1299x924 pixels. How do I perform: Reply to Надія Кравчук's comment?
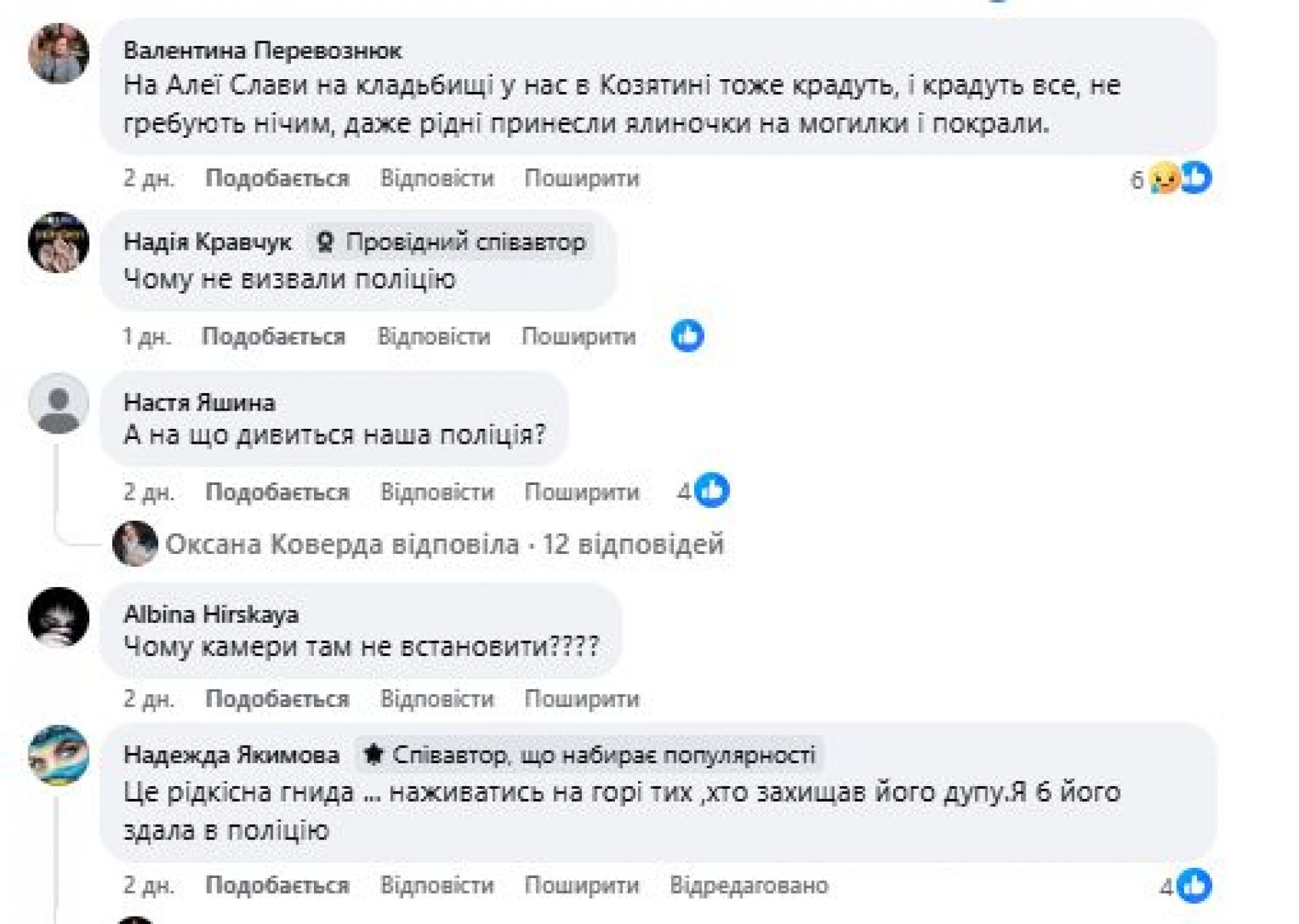pyautogui.click(x=434, y=336)
